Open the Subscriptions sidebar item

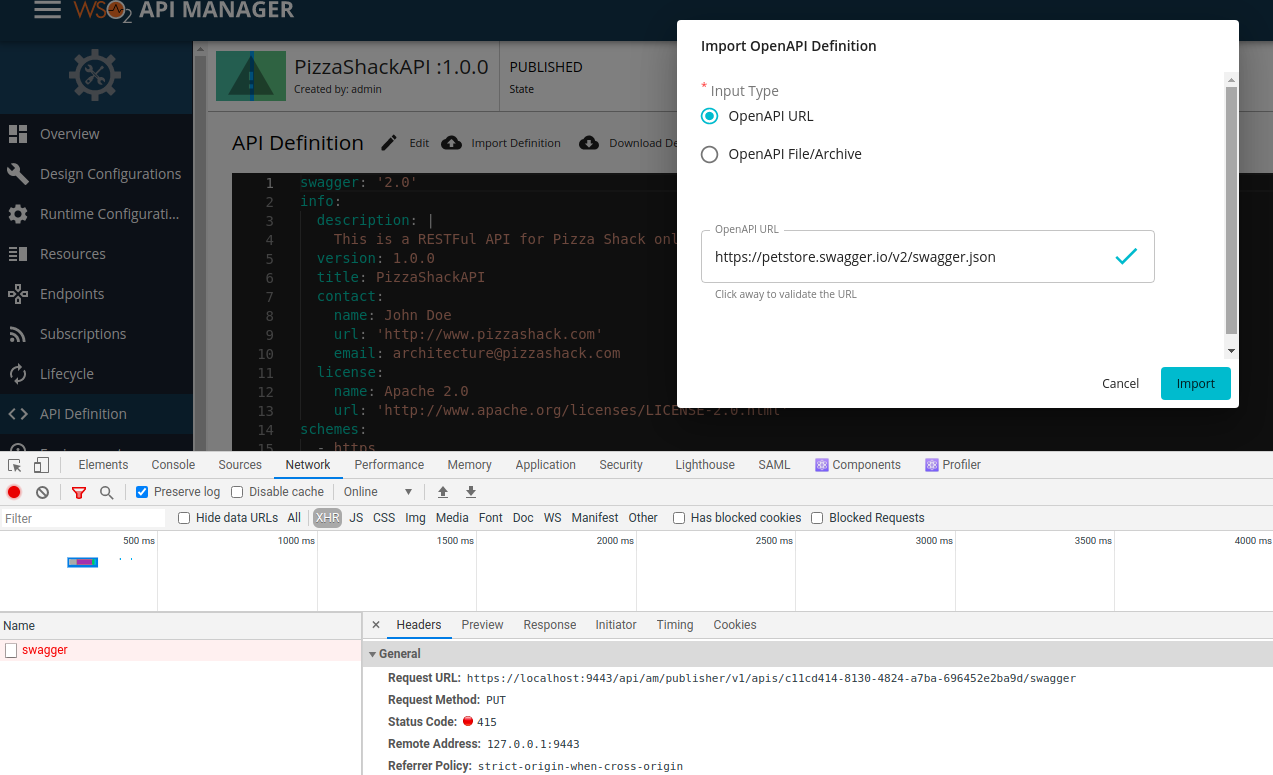point(96,334)
